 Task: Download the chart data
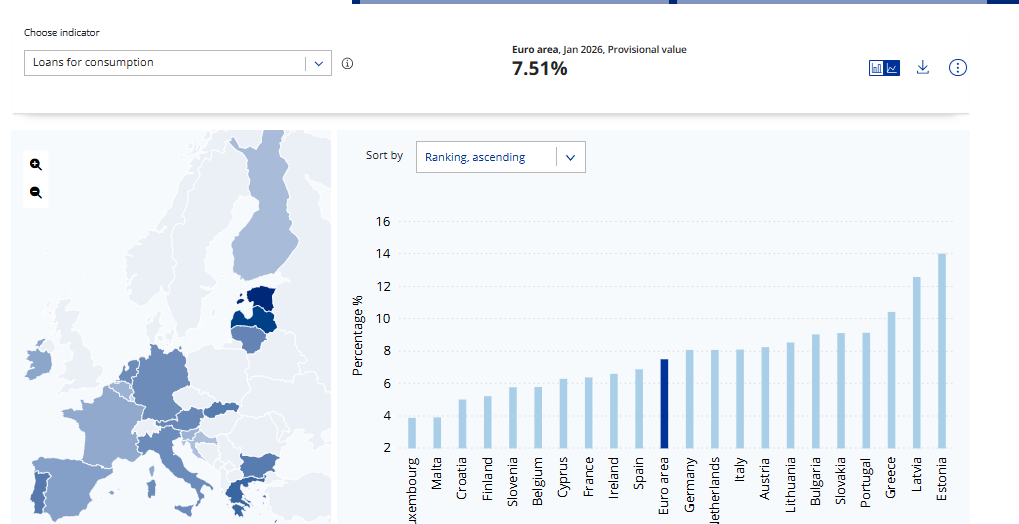pyautogui.click(x=923, y=68)
